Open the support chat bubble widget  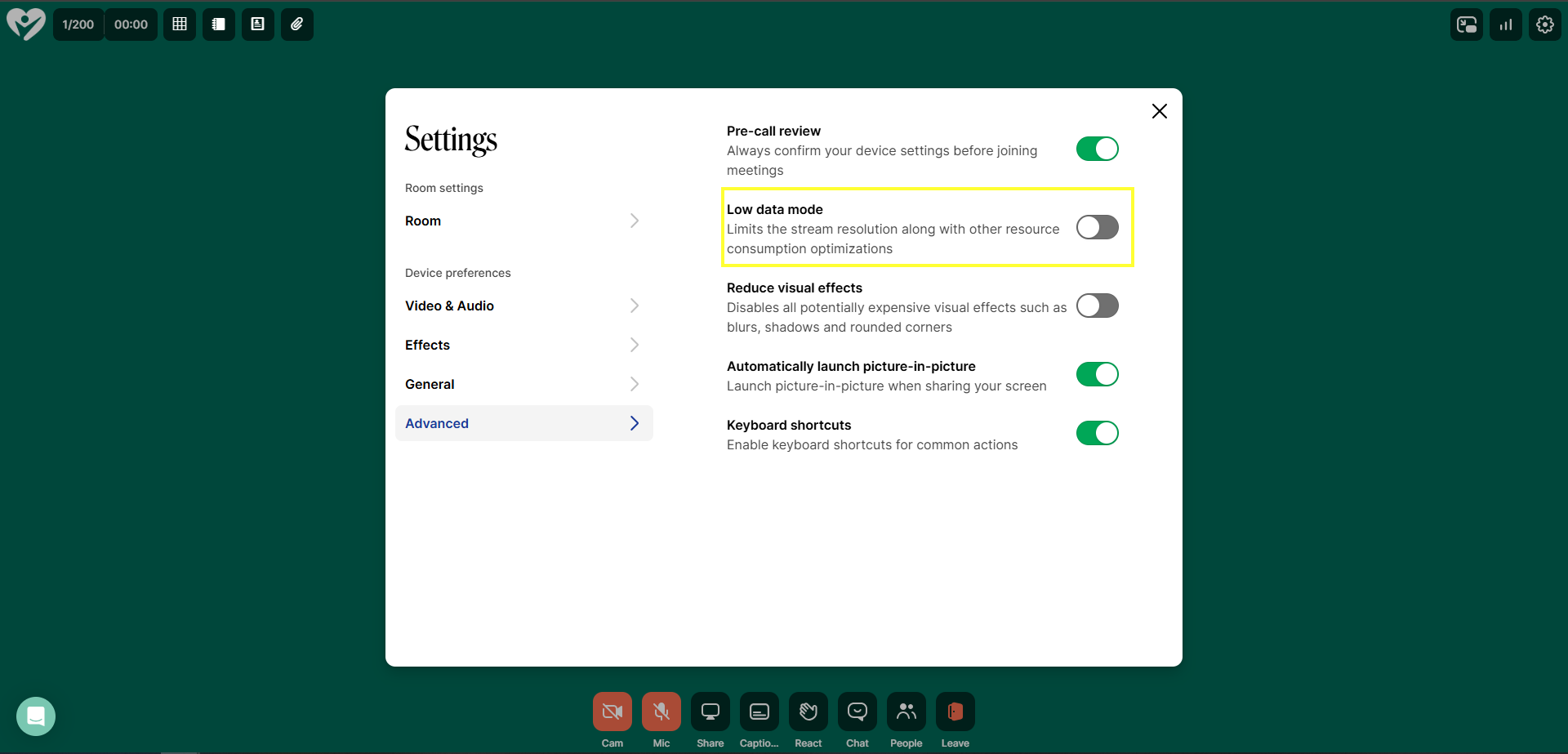pyautogui.click(x=36, y=716)
